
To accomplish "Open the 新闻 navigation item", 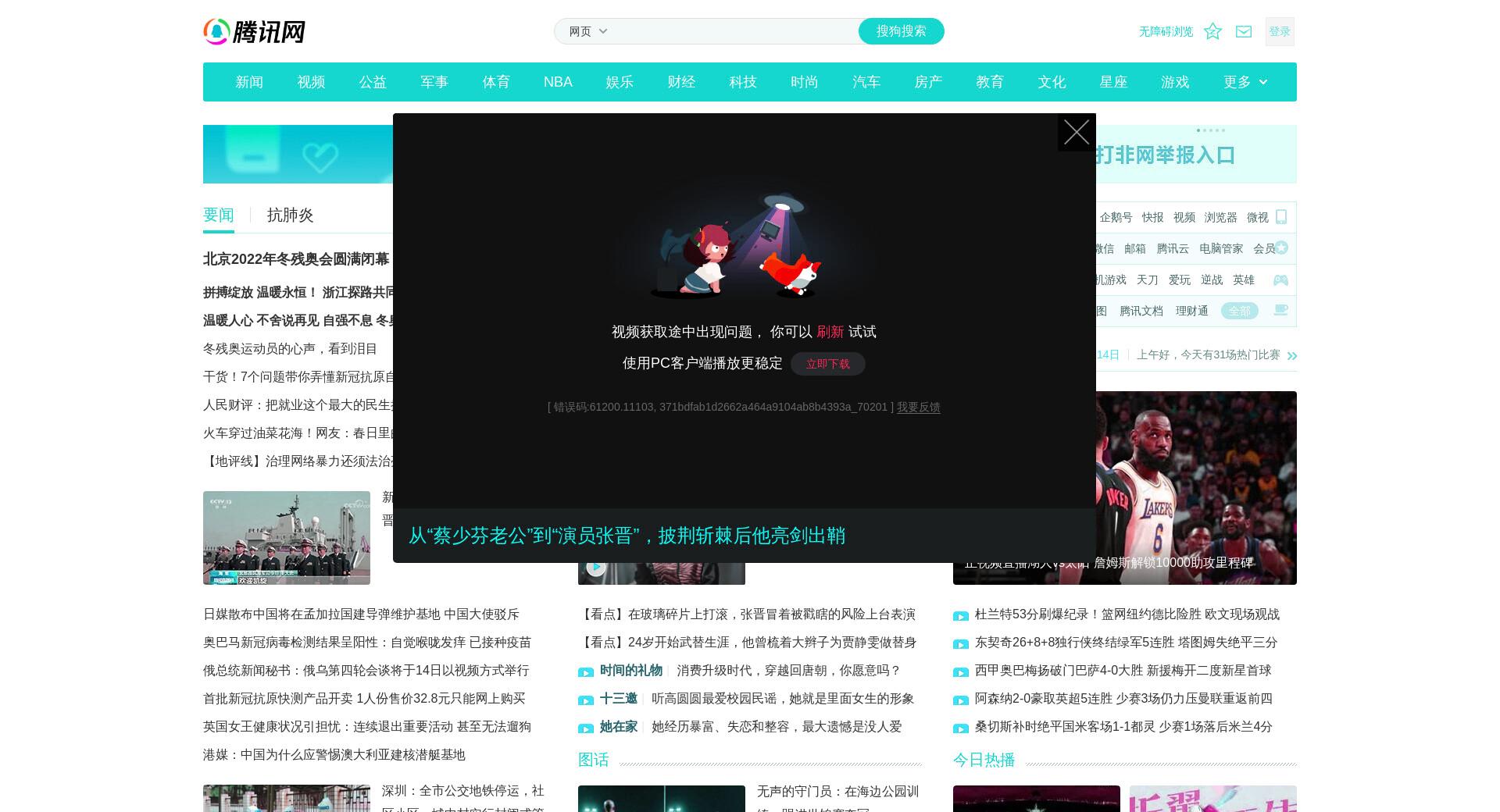I will tap(249, 82).
